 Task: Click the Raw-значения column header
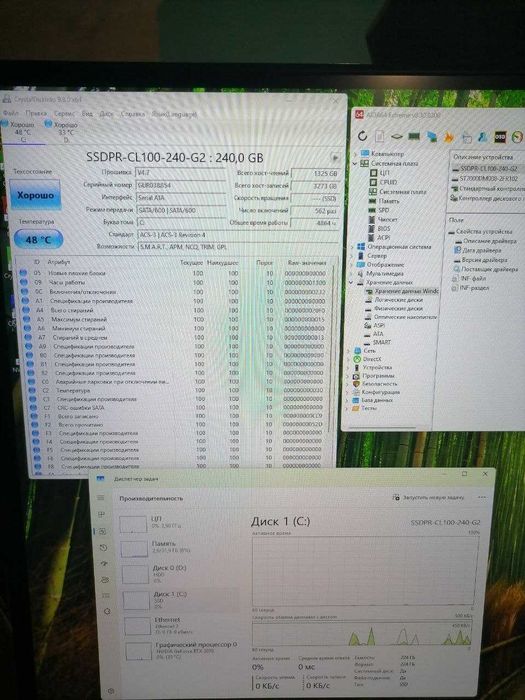tap(307, 263)
